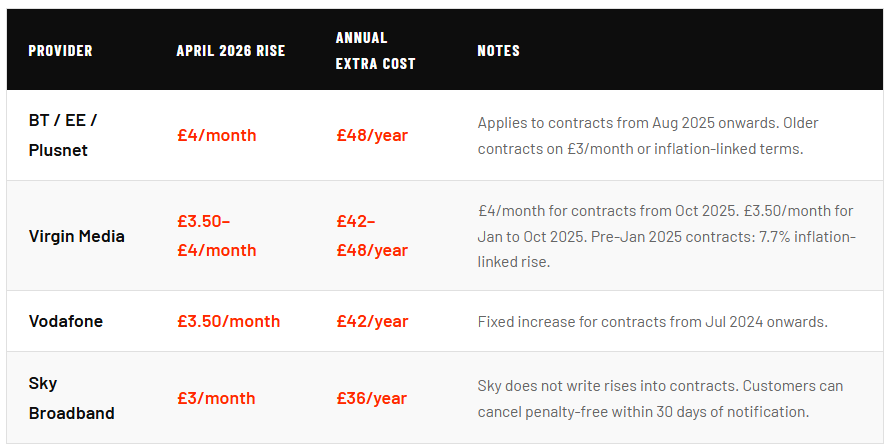Click the £48/year annual cost value
This screenshot has height=447, width=886.
point(372,135)
